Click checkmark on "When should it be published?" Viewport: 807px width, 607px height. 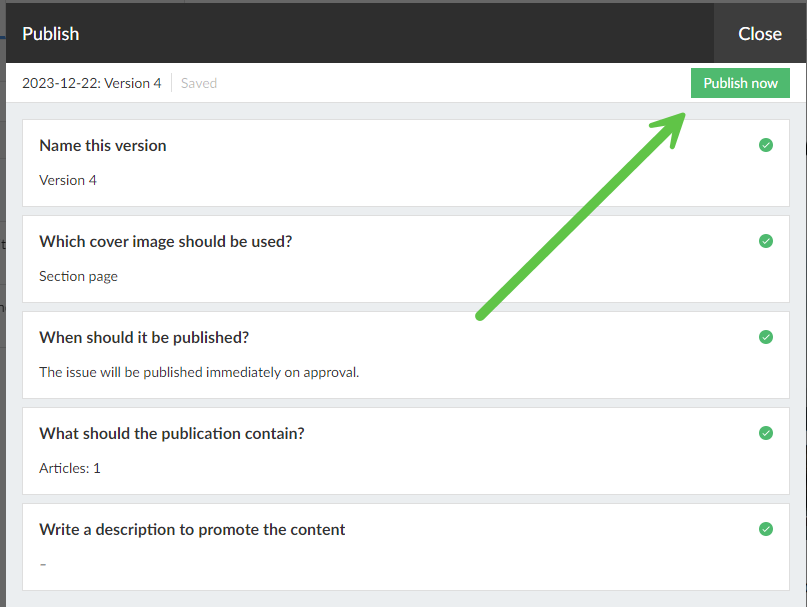pos(765,337)
